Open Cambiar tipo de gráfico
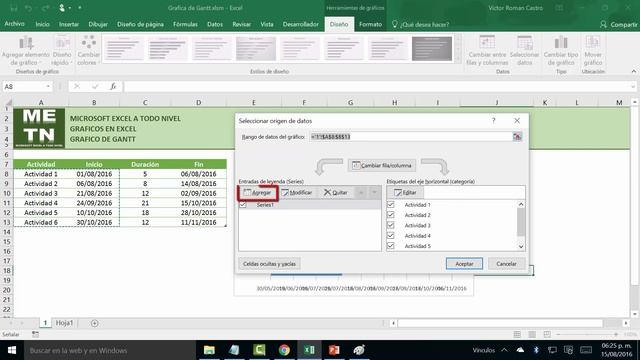 561,51
